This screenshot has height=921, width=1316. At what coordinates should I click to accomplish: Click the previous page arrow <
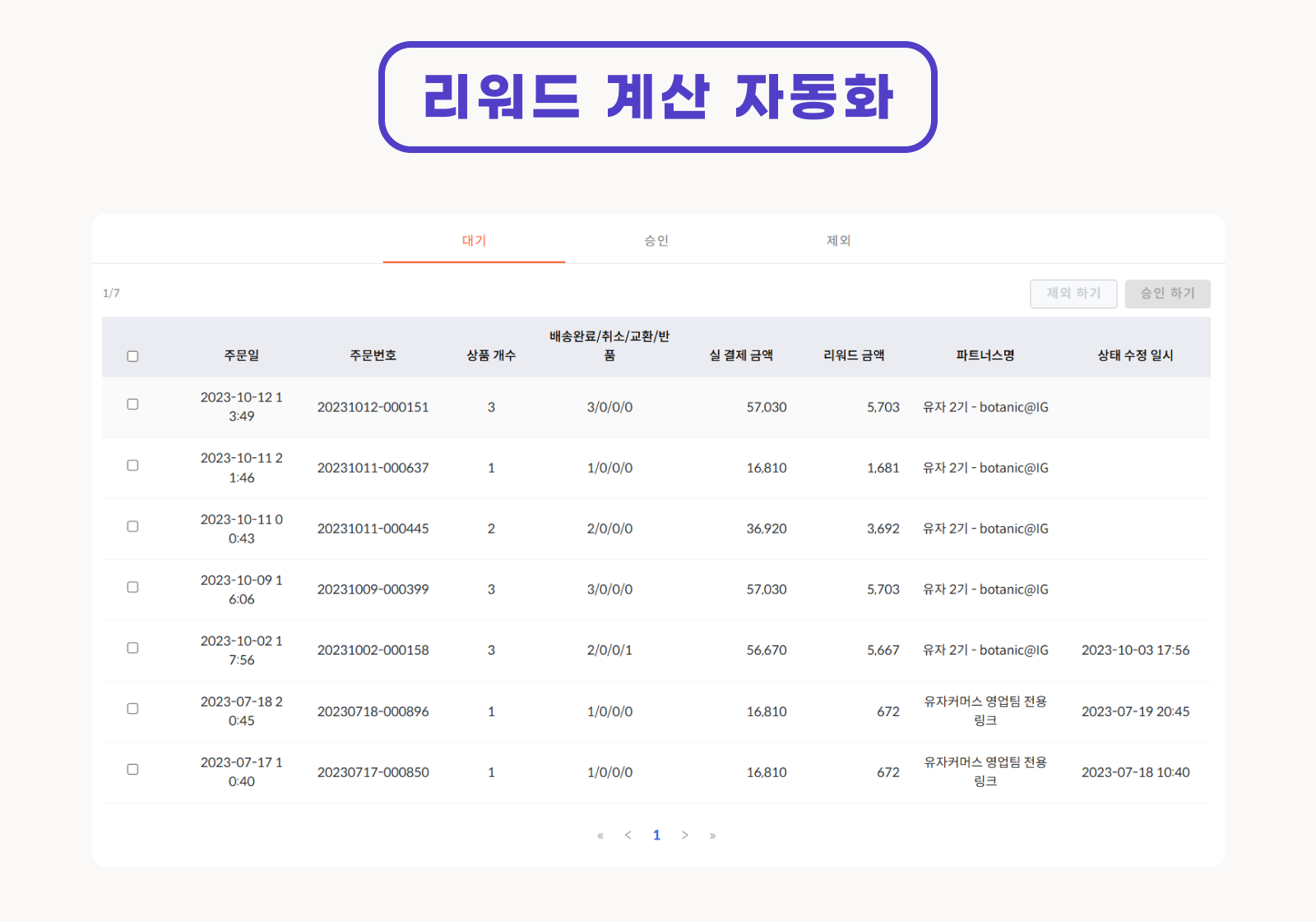point(628,835)
